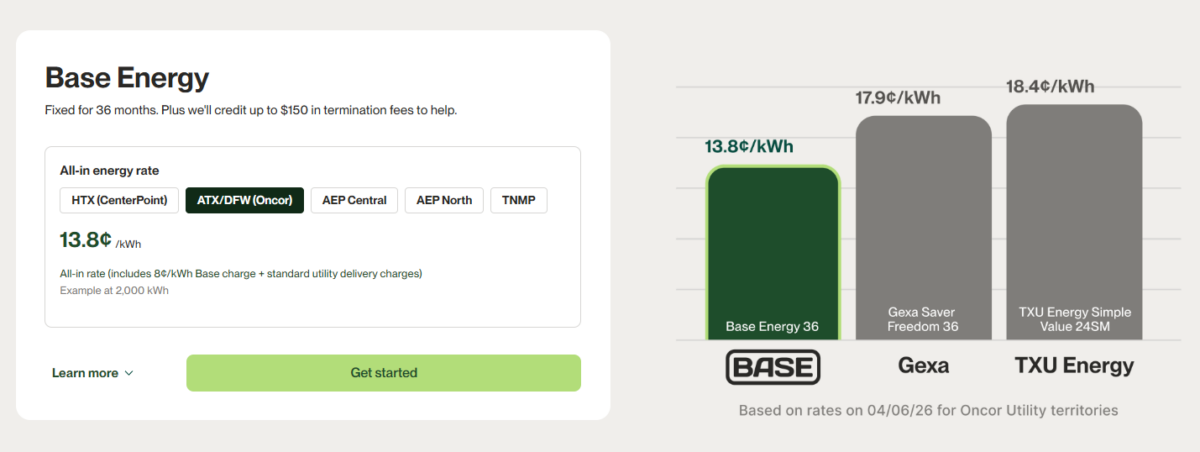Expand the Learn more section
Screen dimensions: 1200x452
(92, 373)
